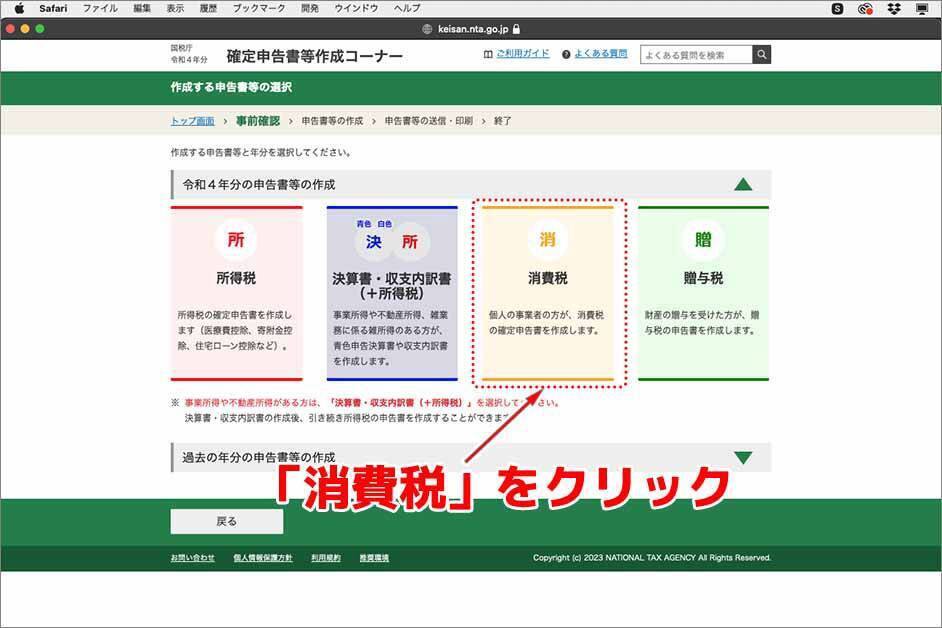Click the green 贈 circle icon
The width and height of the screenshot is (942, 628).
click(703, 240)
